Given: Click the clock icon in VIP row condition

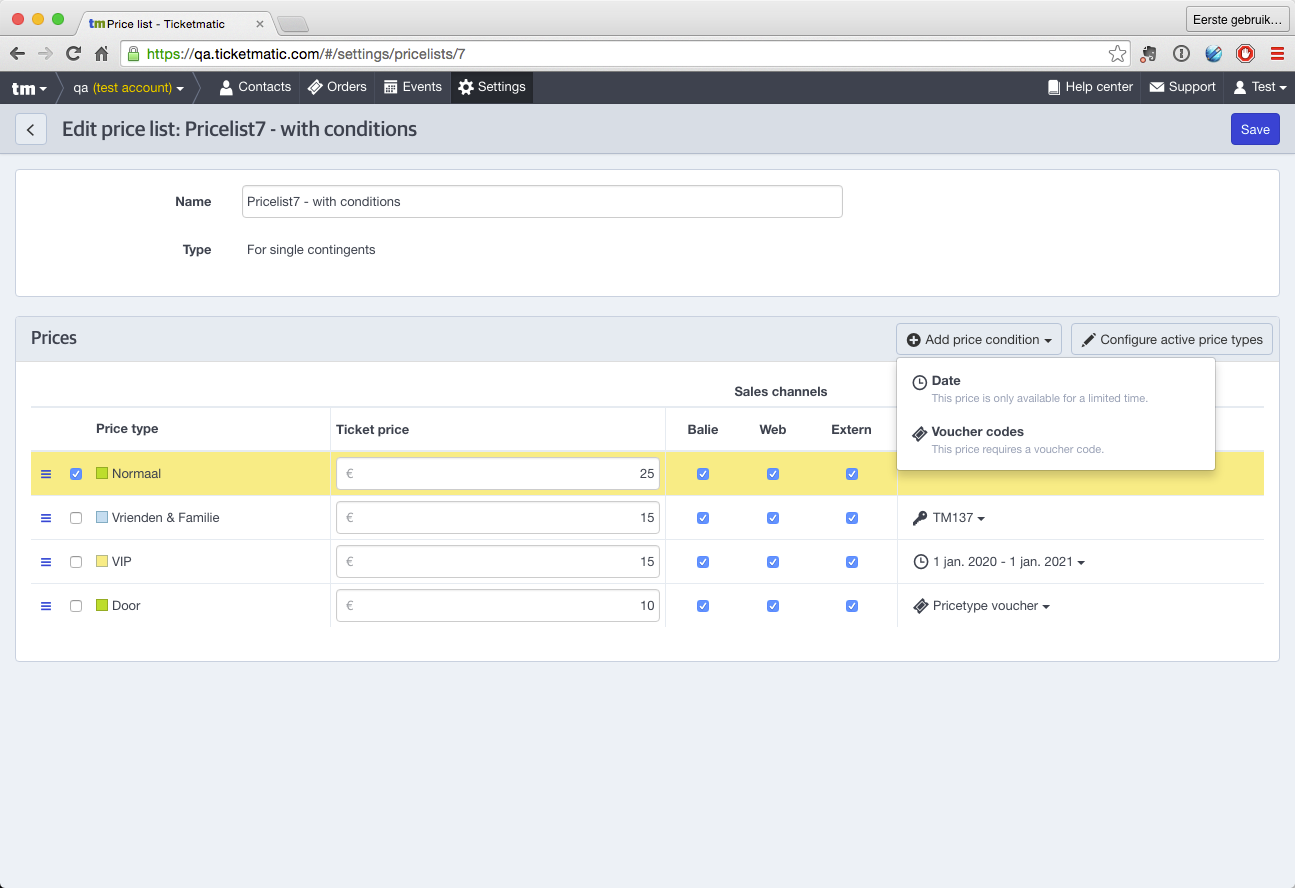Looking at the screenshot, I should click(921, 562).
